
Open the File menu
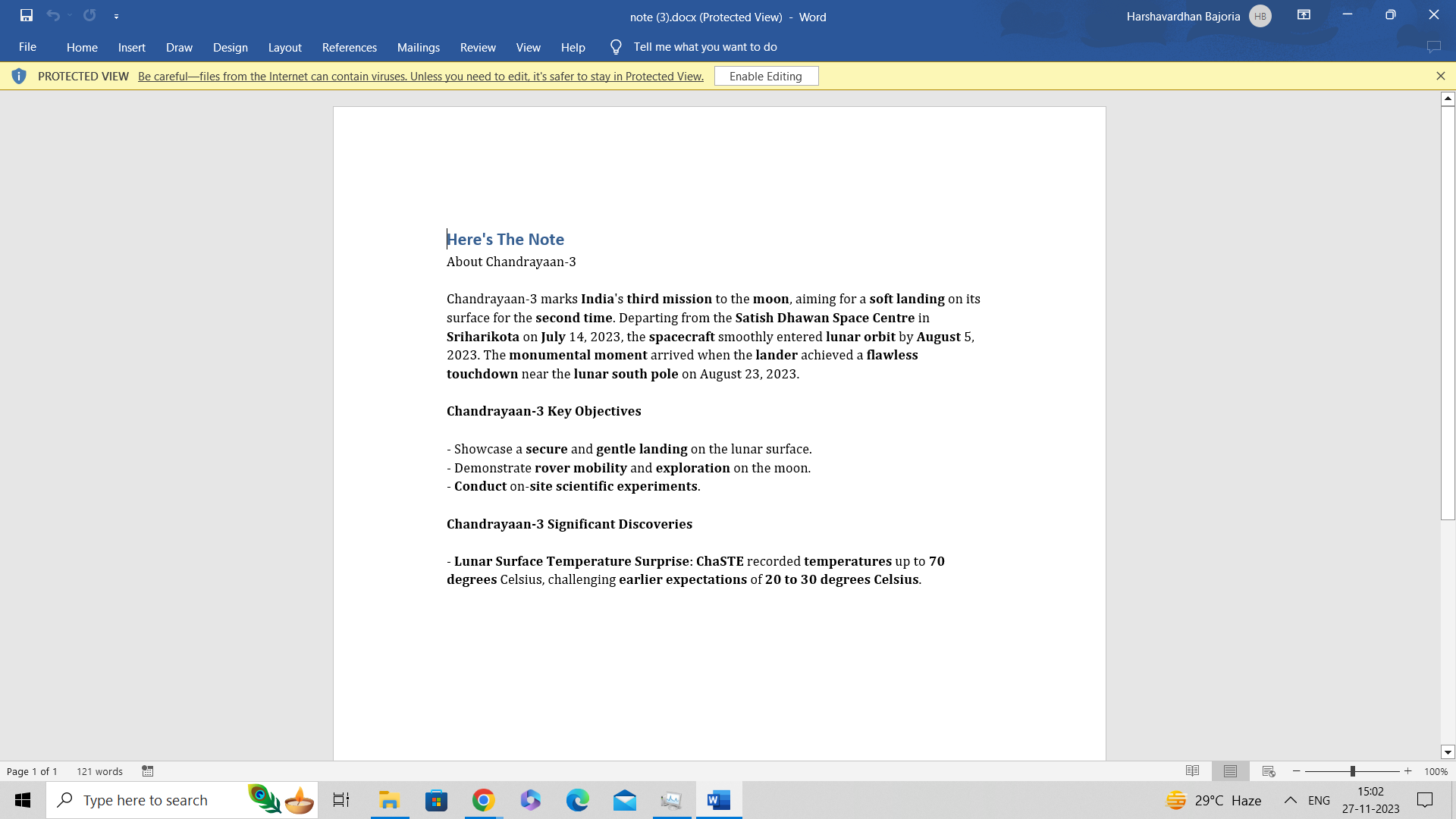pyautogui.click(x=27, y=47)
